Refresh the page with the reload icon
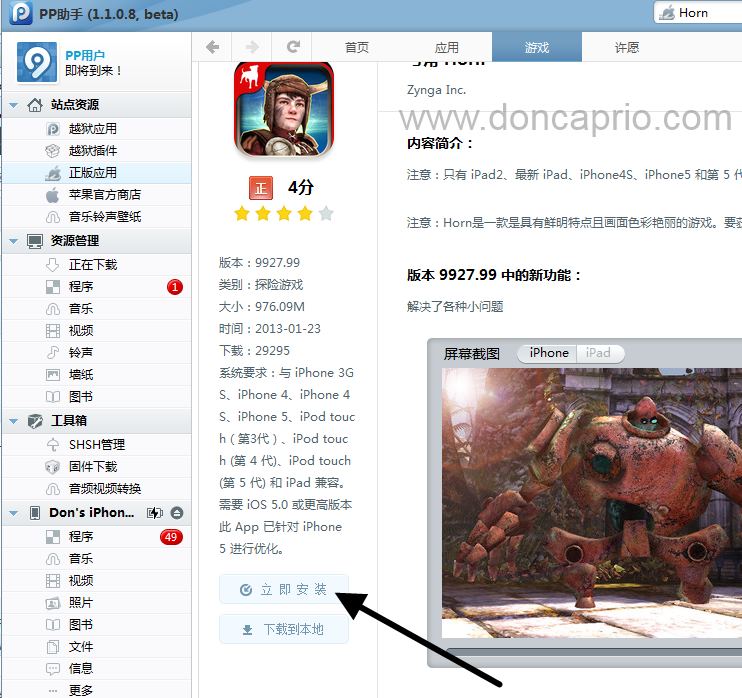The image size is (742, 698). click(293, 47)
